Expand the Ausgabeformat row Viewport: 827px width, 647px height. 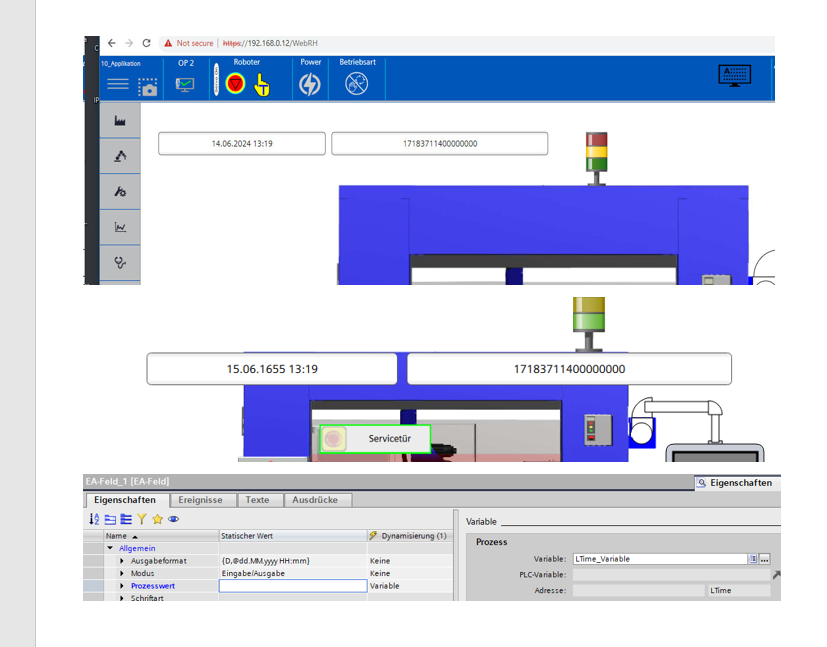[x=122, y=561]
